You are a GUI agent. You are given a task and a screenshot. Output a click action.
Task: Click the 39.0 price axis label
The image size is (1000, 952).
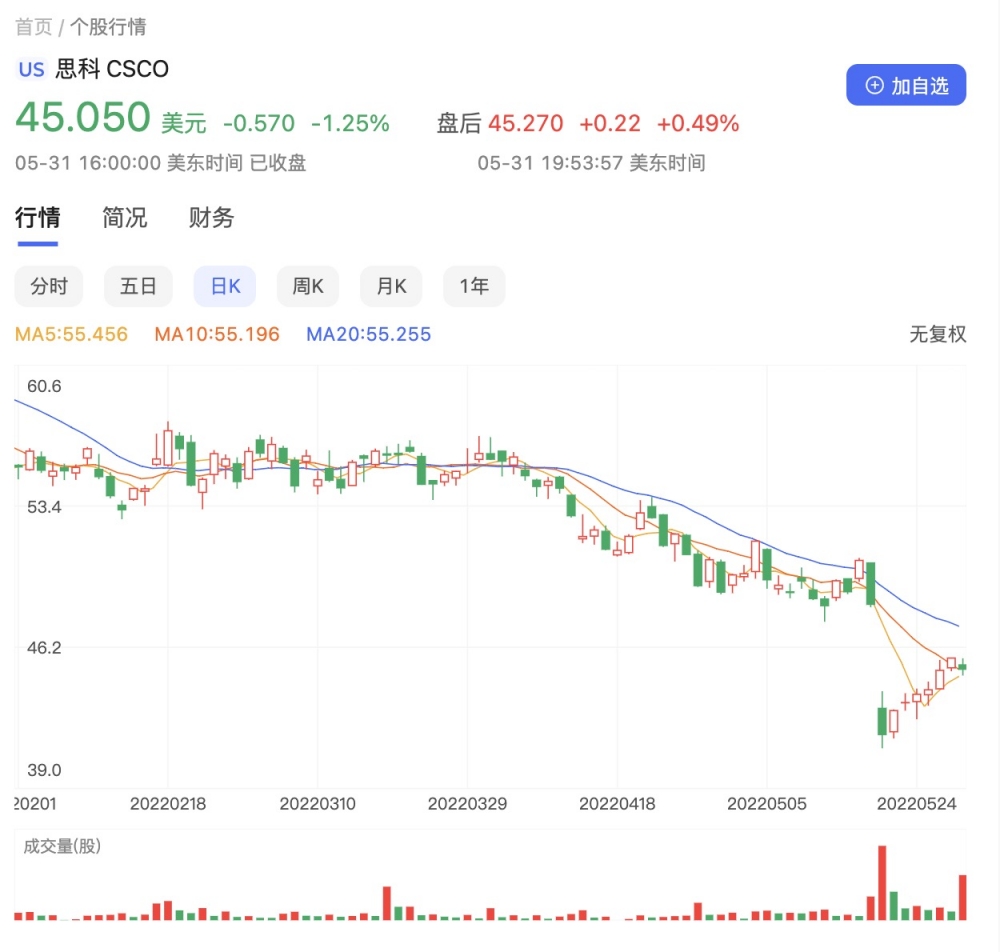coord(44,770)
